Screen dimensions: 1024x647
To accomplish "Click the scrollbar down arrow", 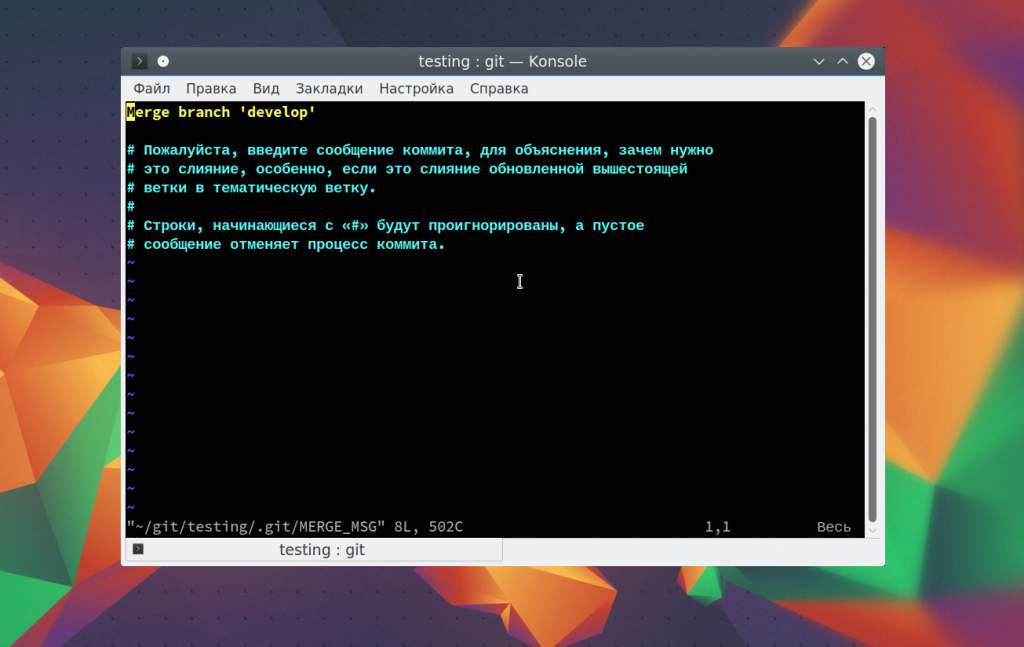I will click(x=872, y=530).
